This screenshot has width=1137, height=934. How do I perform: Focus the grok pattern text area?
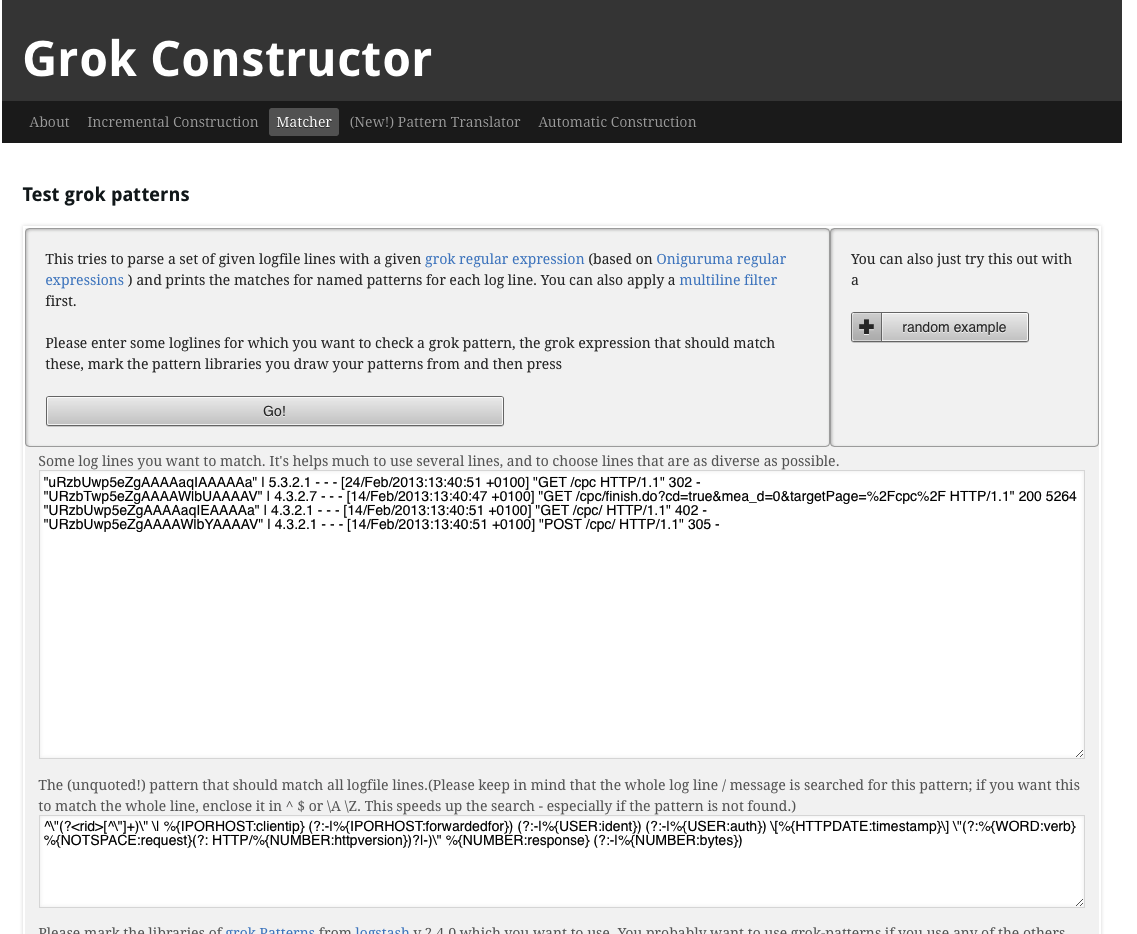click(x=562, y=861)
